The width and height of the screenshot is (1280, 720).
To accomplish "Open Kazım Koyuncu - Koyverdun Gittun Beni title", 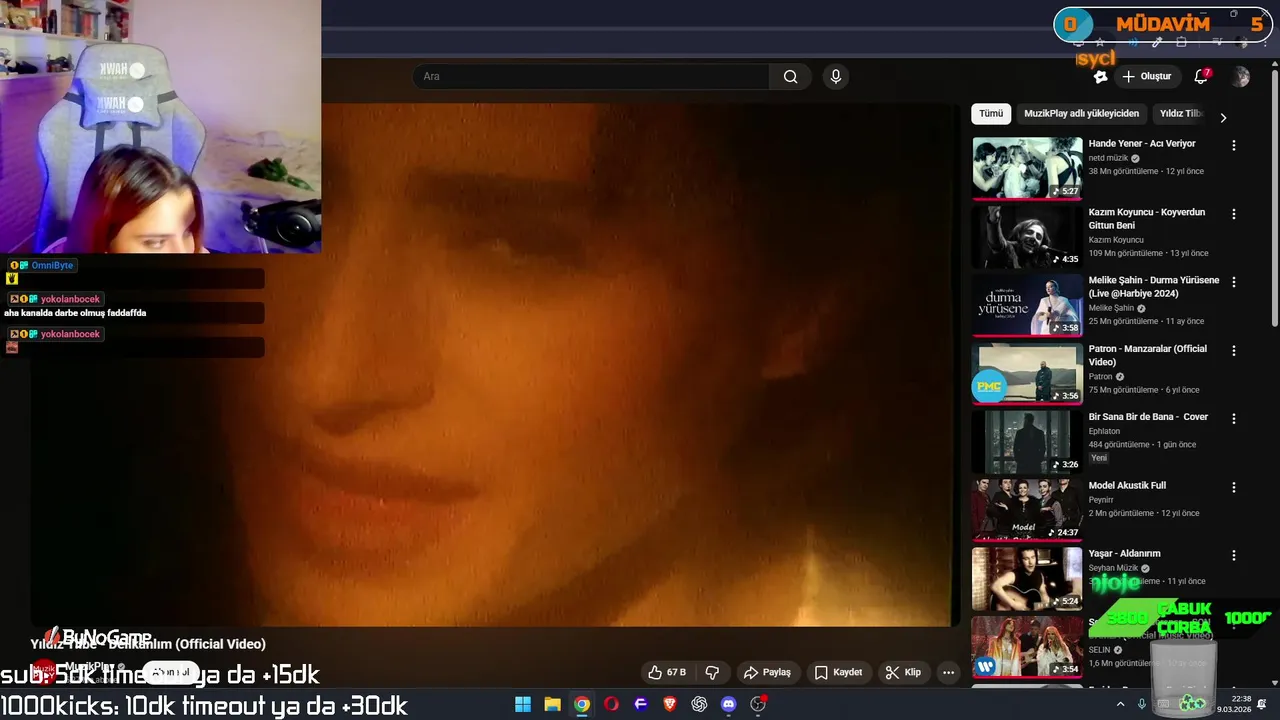I will (1147, 219).
